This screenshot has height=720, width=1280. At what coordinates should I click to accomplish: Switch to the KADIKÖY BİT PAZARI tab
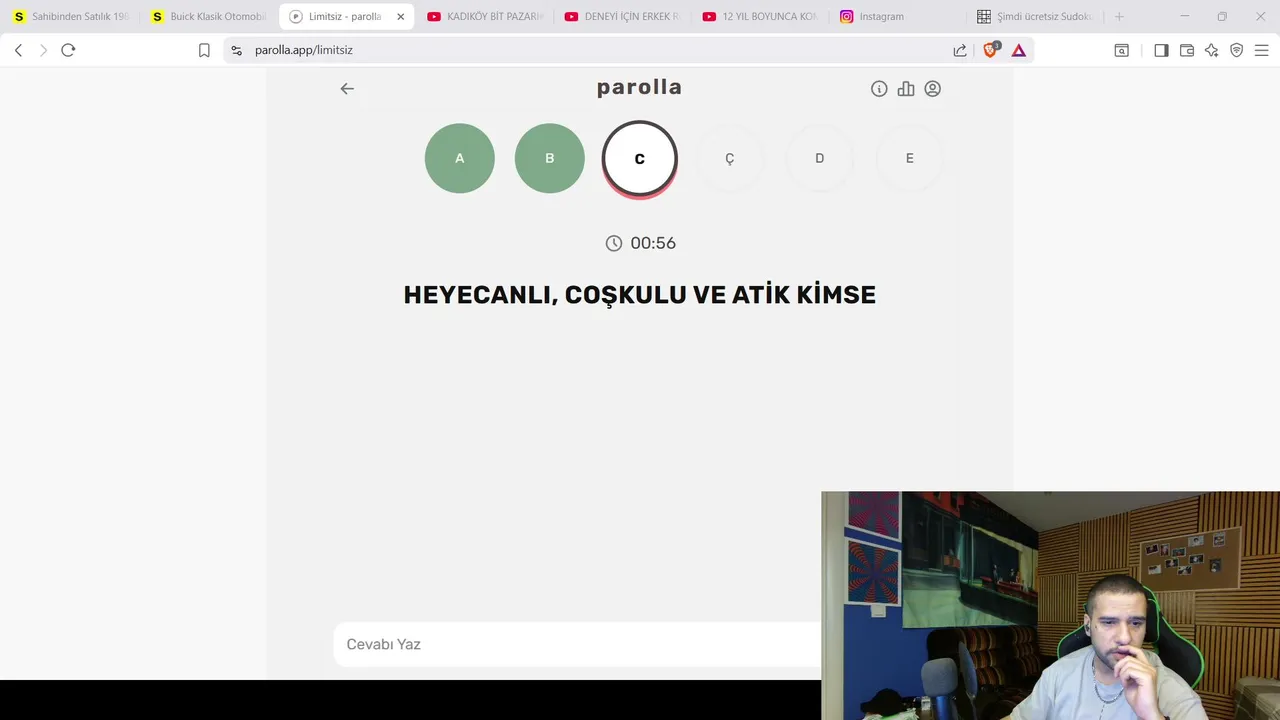pos(485,16)
